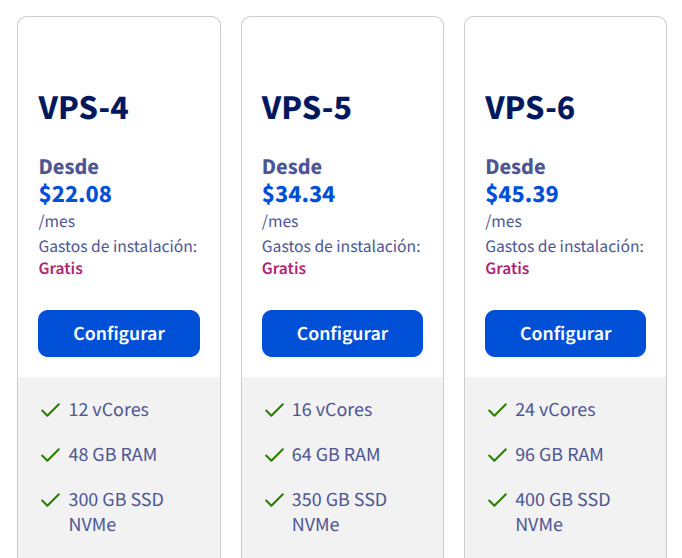
Task: Click checkmark icon beside 350 GB SSD NVMe
Action: click(273, 499)
